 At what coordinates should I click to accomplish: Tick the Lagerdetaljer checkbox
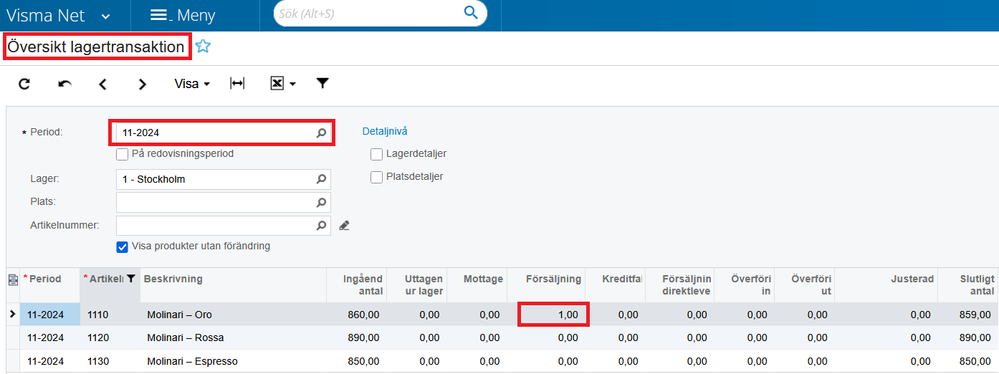pos(377,154)
